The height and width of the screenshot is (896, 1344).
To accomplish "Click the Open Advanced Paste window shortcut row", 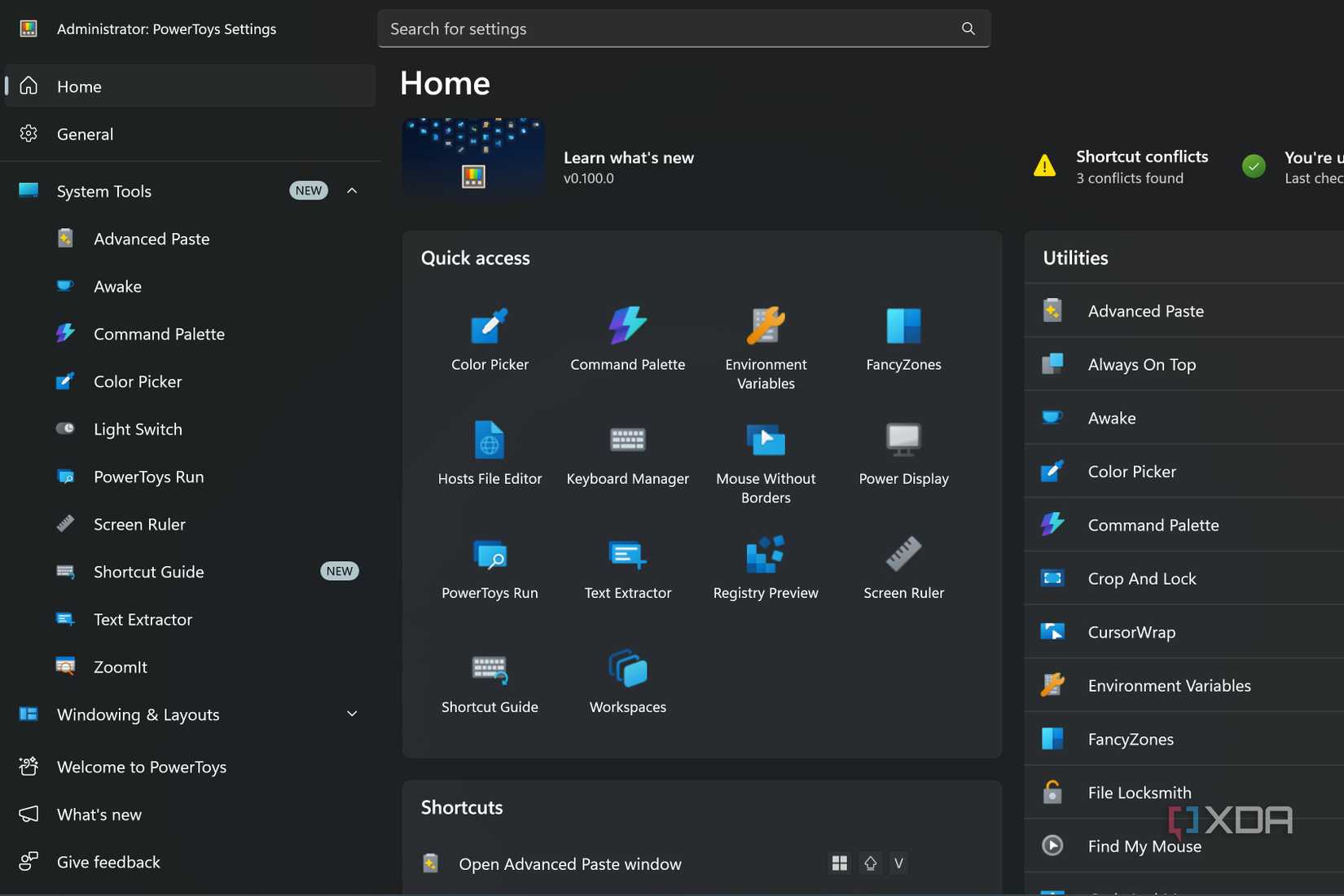I will click(x=701, y=863).
